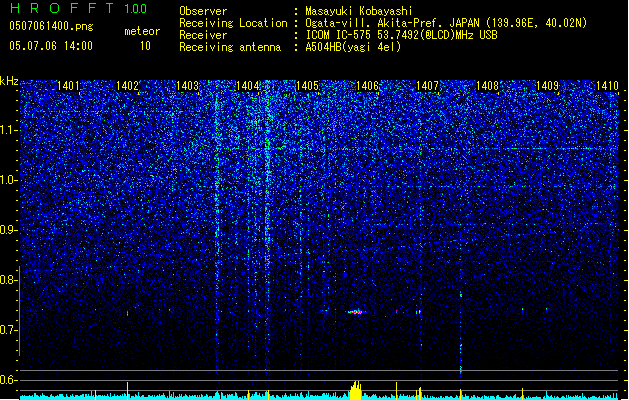
Task: Select the ICOM IC-575 receiver text
Action: 401,35
